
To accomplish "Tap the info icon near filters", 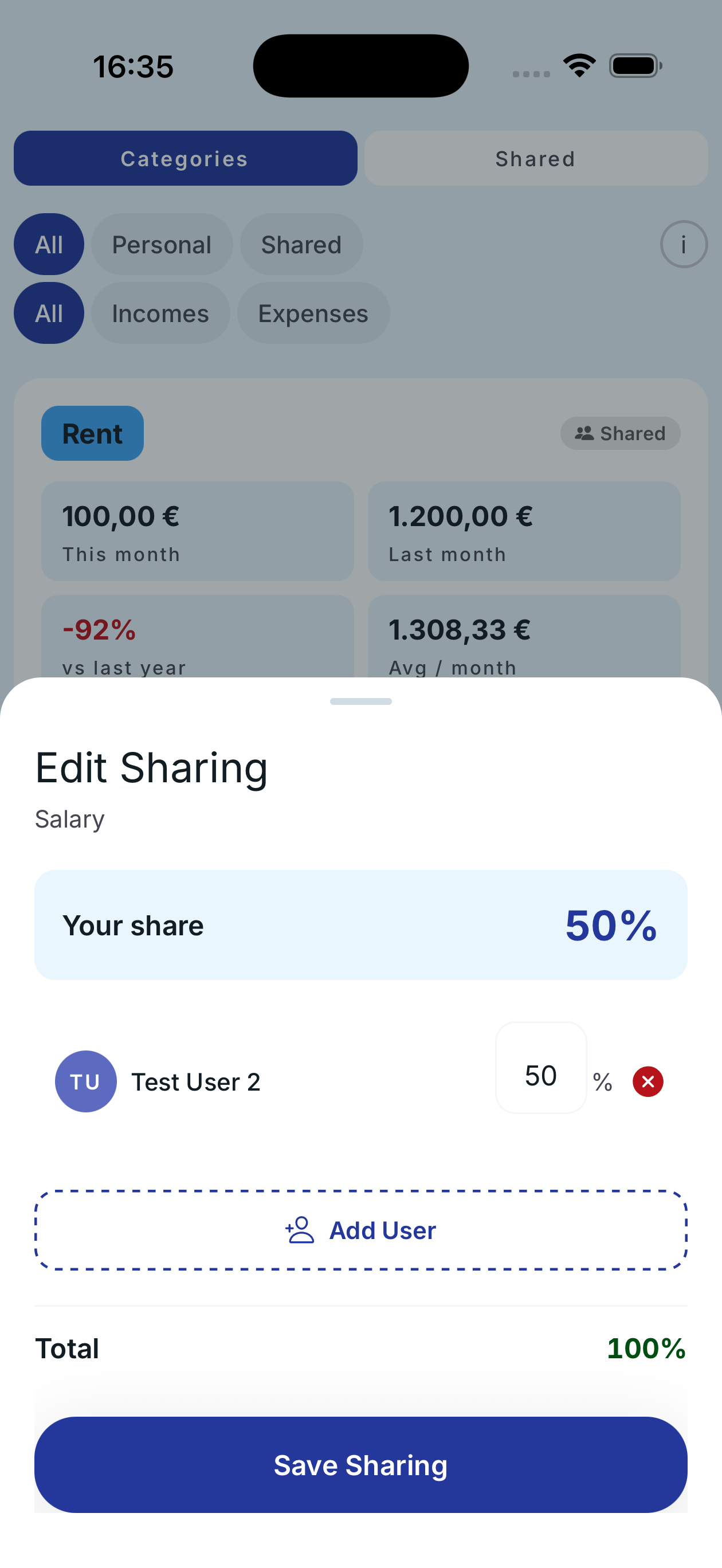I will (683, 245).
